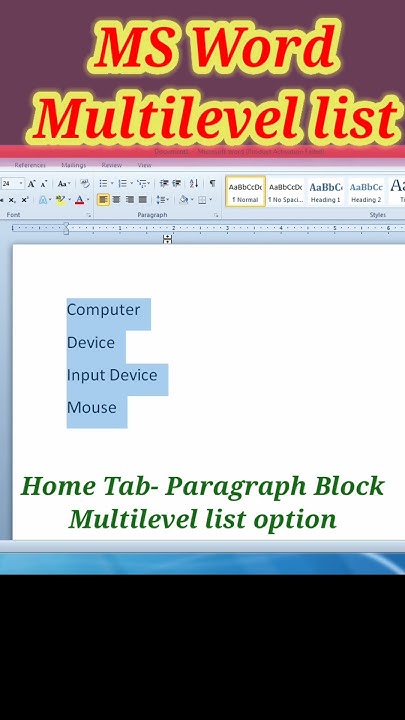
Task: Open the Multilevel List dropdown arrow
Action: point(149,184)
